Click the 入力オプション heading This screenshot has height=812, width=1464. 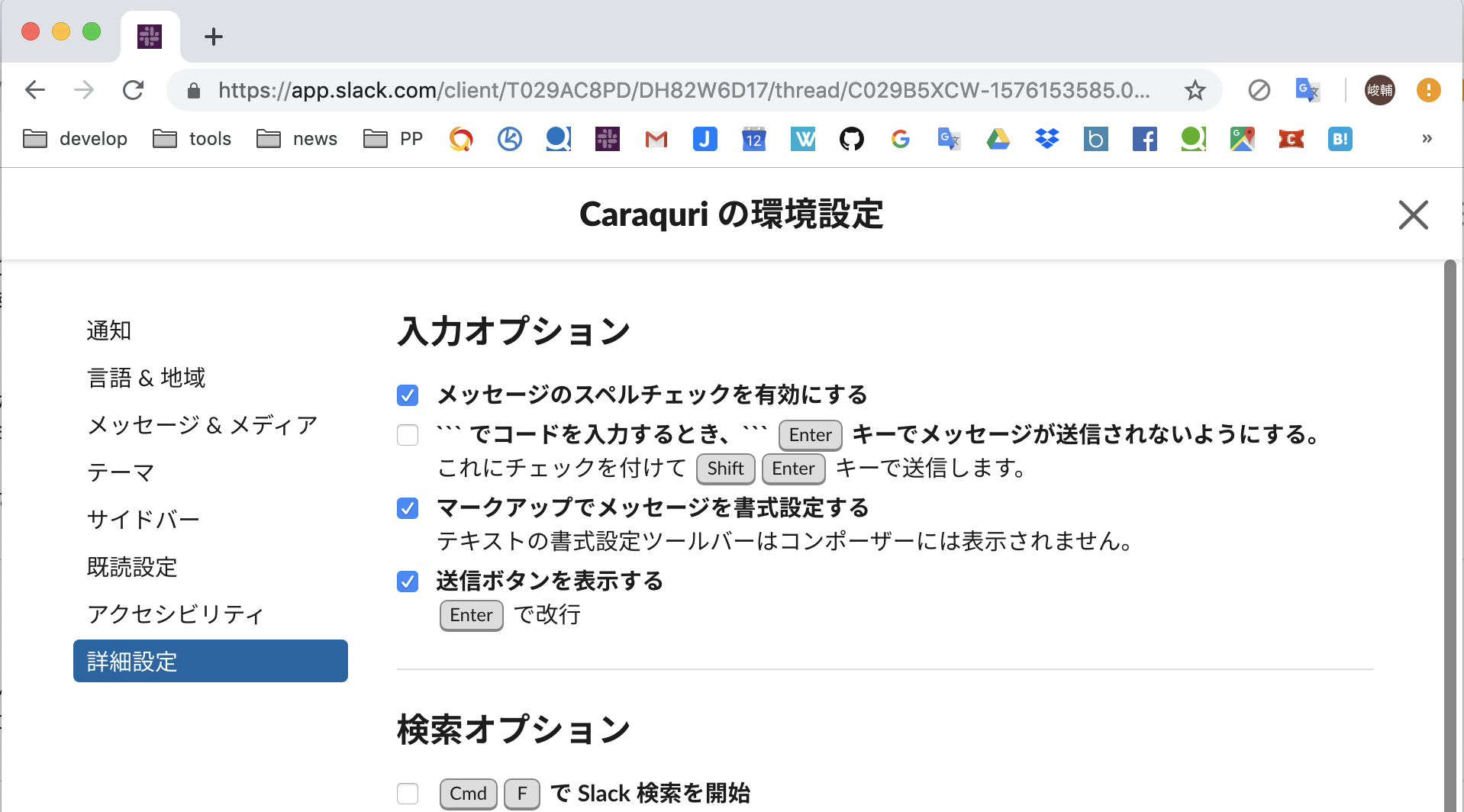click(x=514, y=331)
